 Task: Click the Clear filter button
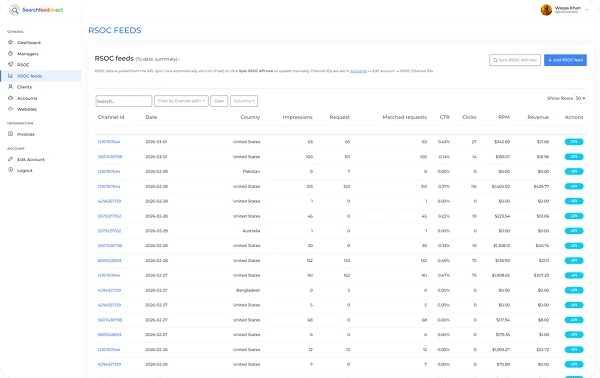pyautogui.click(x=219, y=101)
